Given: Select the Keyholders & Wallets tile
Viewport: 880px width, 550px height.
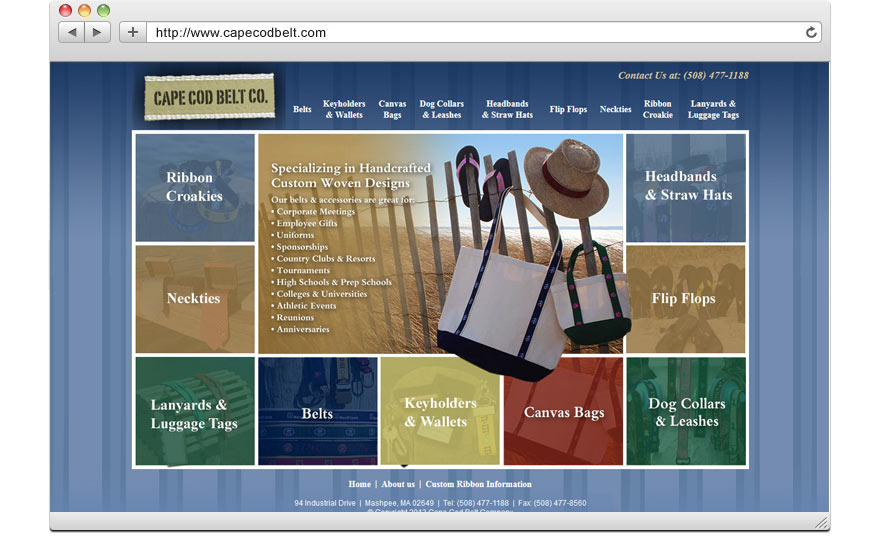Looking at the screenshot, I should point(440,411).
